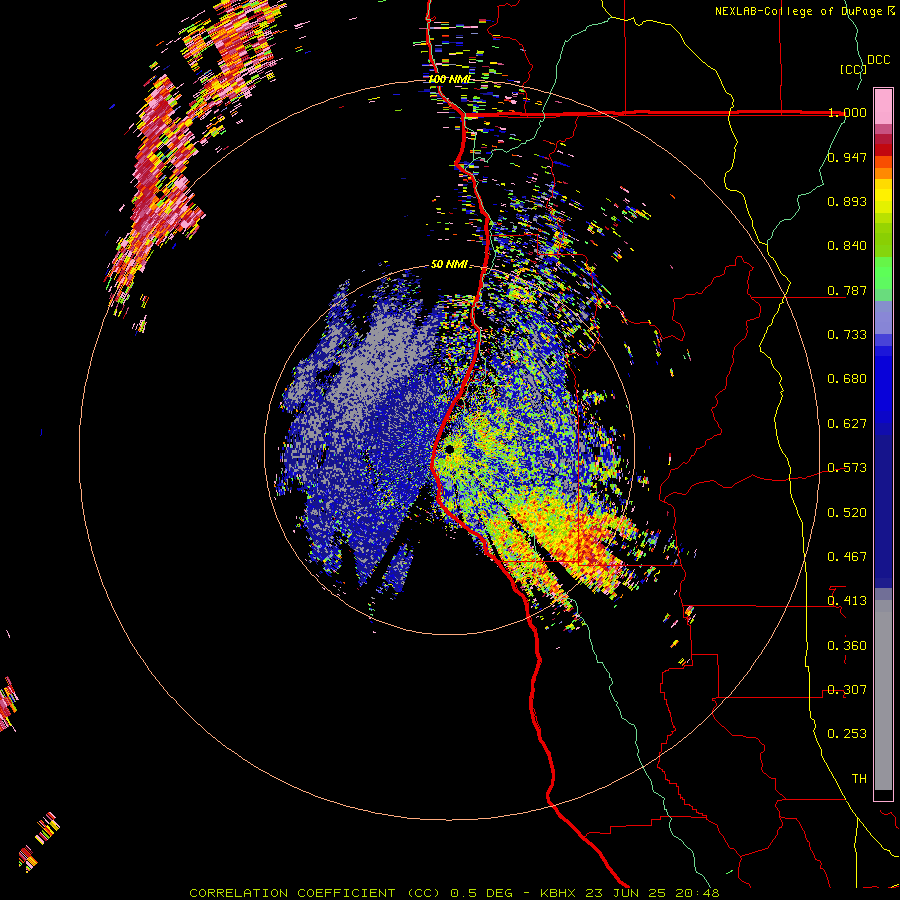Viewport: 900px width, 900px height.
Task: Pick the light pink swatch atop color bar
Action: click(x=883, y=107)
